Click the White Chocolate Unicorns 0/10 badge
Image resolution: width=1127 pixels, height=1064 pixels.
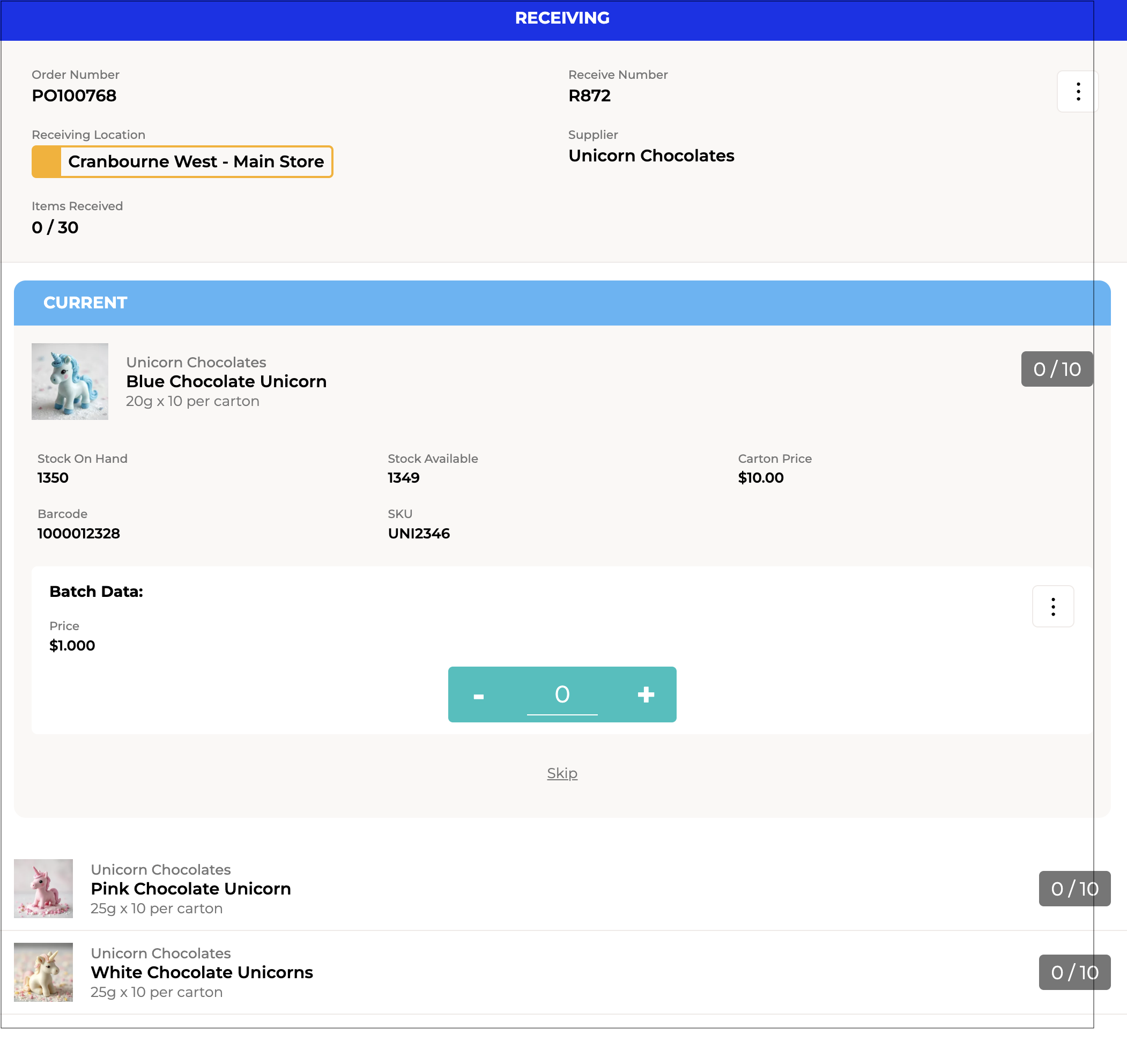click(x=1074, y=972)
